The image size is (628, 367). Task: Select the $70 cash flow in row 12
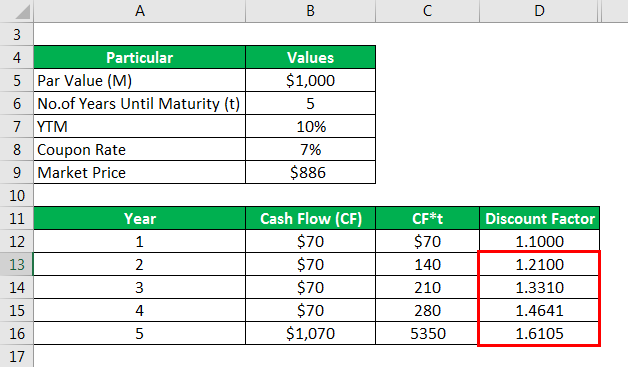point(310,242)
